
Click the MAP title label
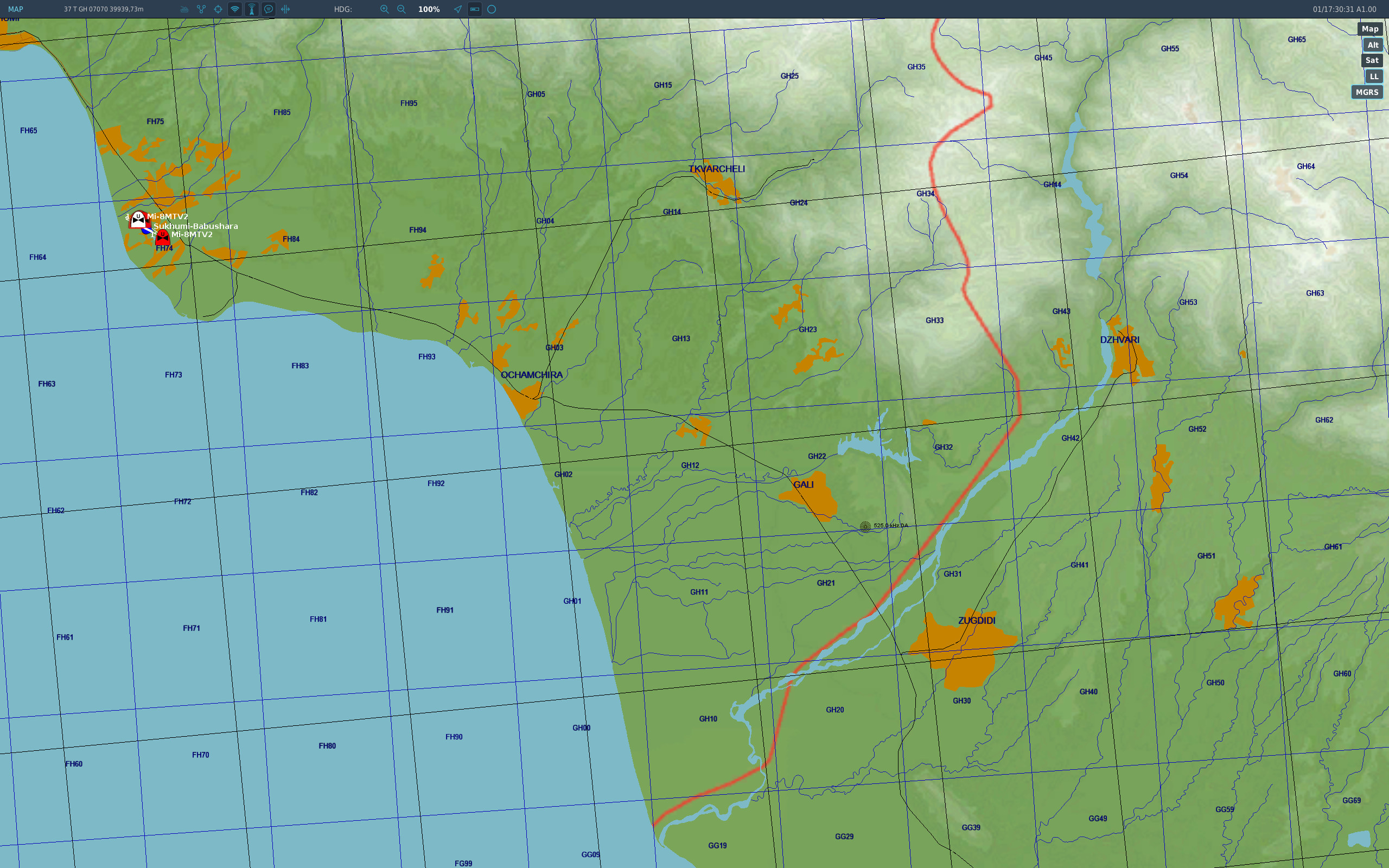click(16, 9)
